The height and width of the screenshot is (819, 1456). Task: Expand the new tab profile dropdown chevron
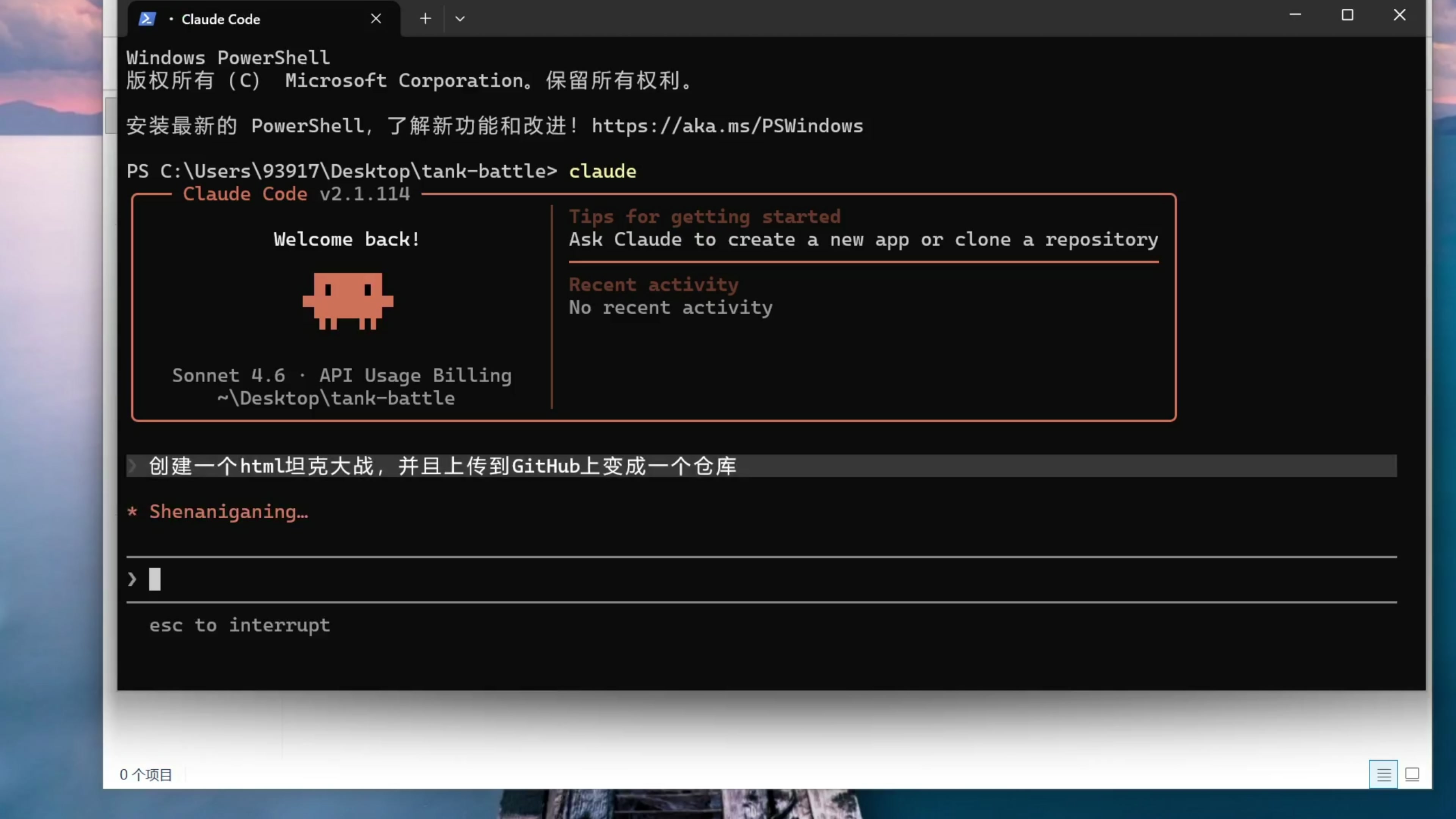point(460,19)
